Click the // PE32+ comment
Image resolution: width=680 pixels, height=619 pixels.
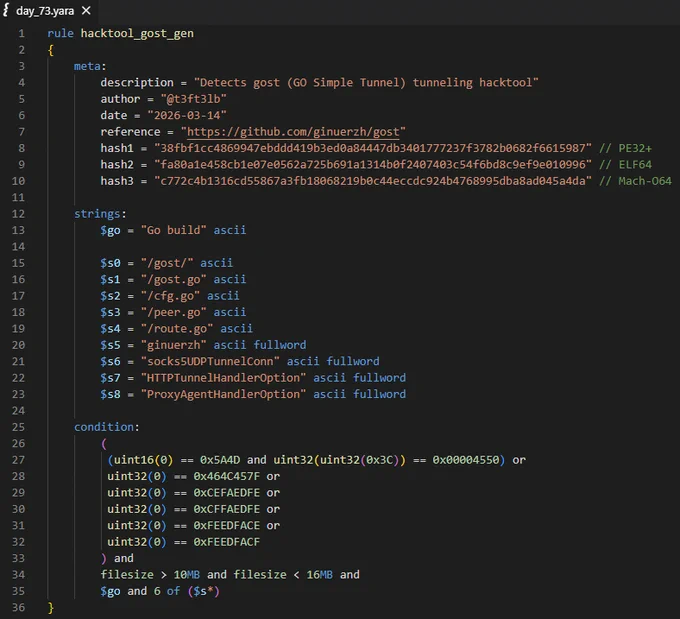(625, 148)
